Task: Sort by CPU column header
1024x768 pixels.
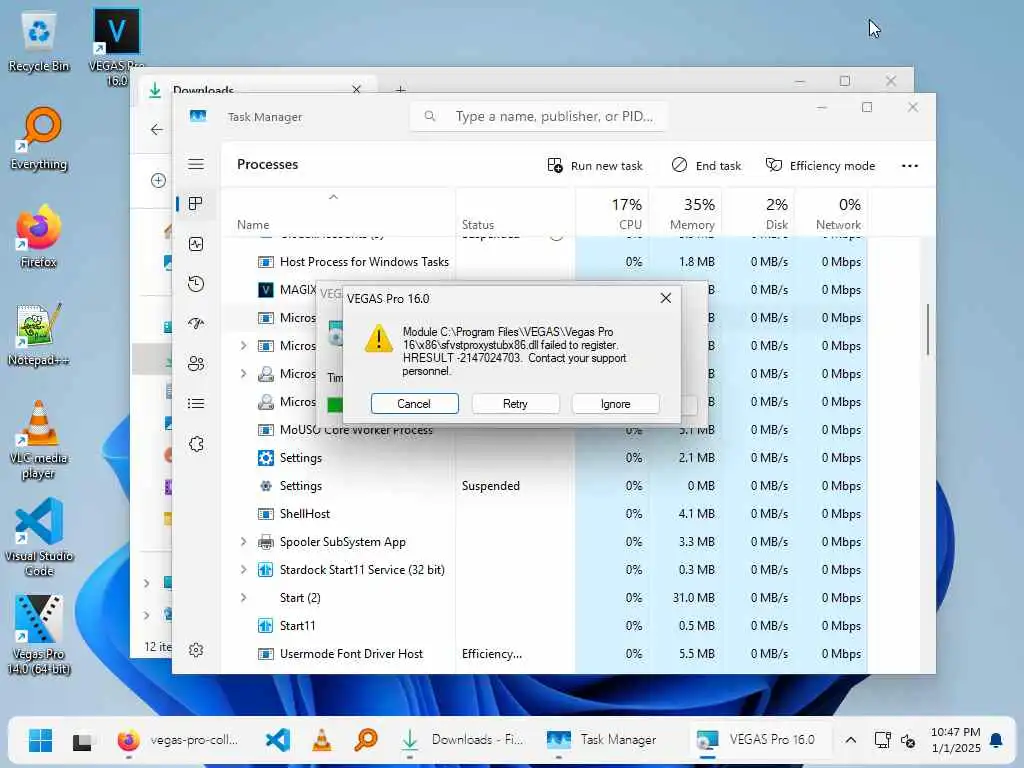Action: click(x=613, y=214)
